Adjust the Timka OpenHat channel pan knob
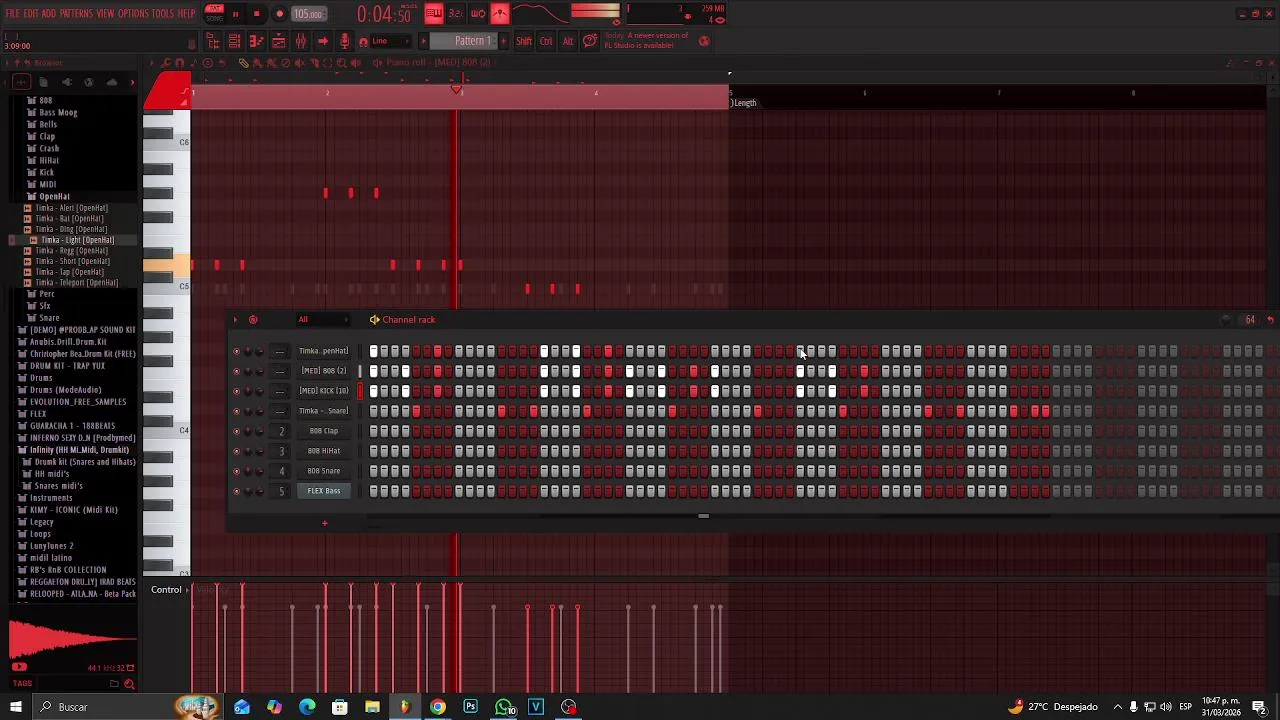Viewport: 1280px width, 720px height. coord(249,351)
